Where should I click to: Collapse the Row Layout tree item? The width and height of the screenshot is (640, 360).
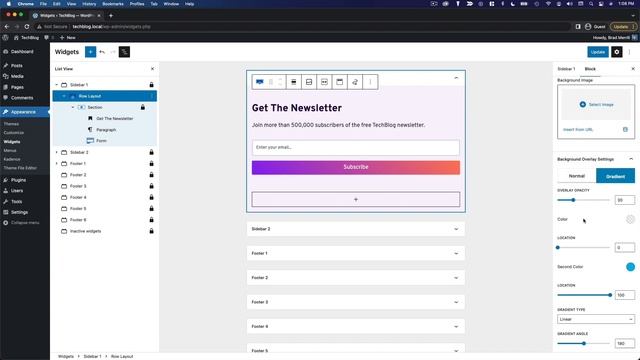(x=64, y=96)
